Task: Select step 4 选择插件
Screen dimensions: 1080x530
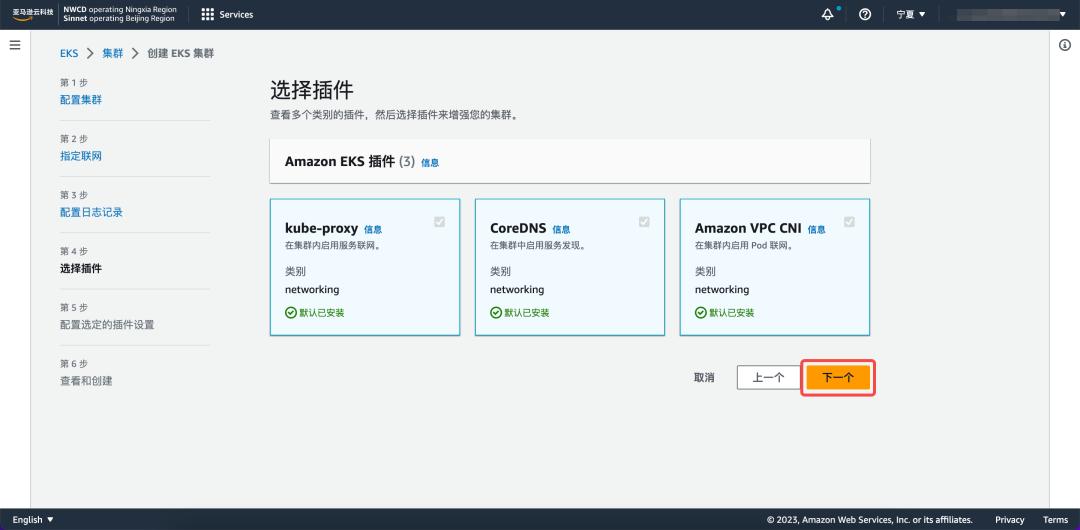Action: tap(81, 269)
